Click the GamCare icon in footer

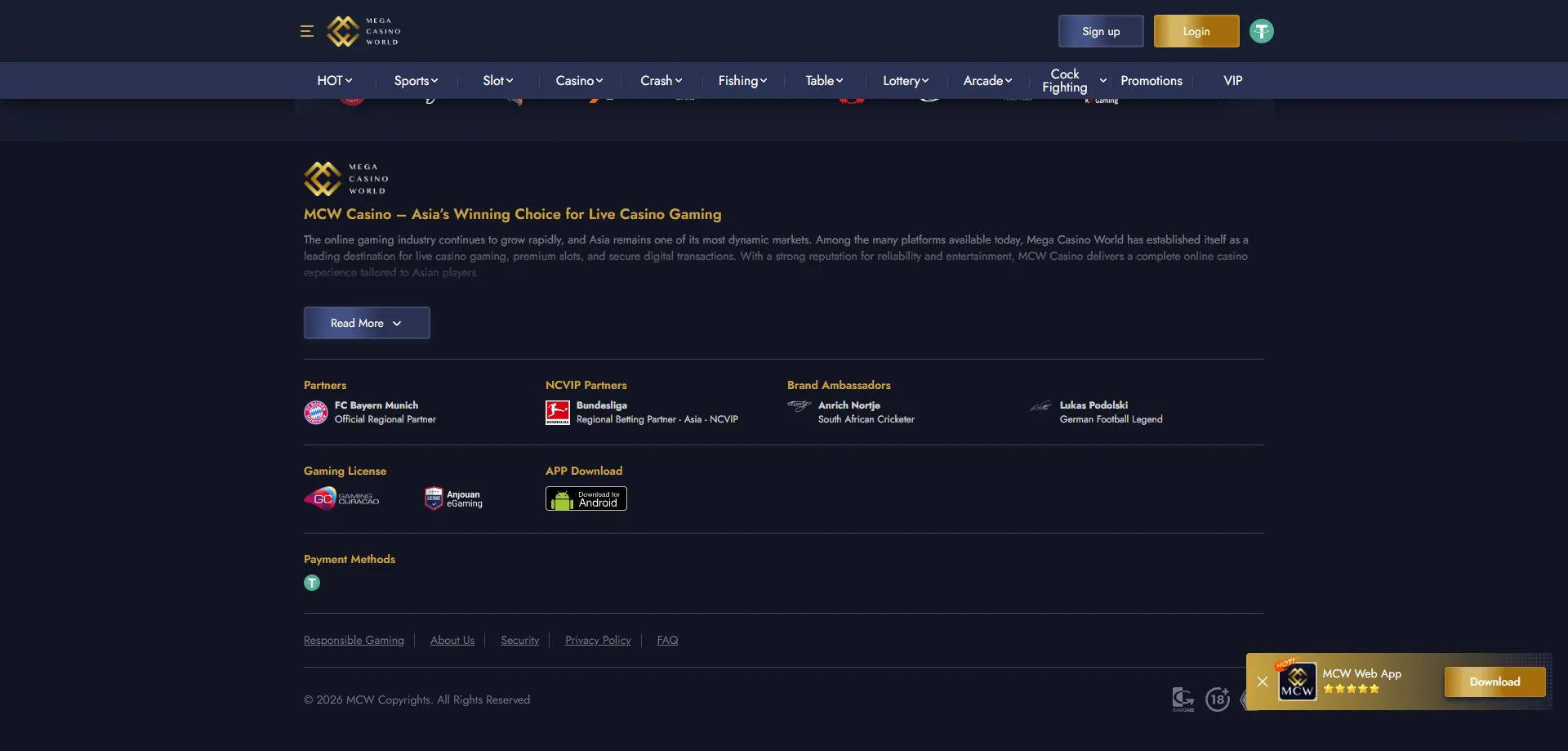1183,700
